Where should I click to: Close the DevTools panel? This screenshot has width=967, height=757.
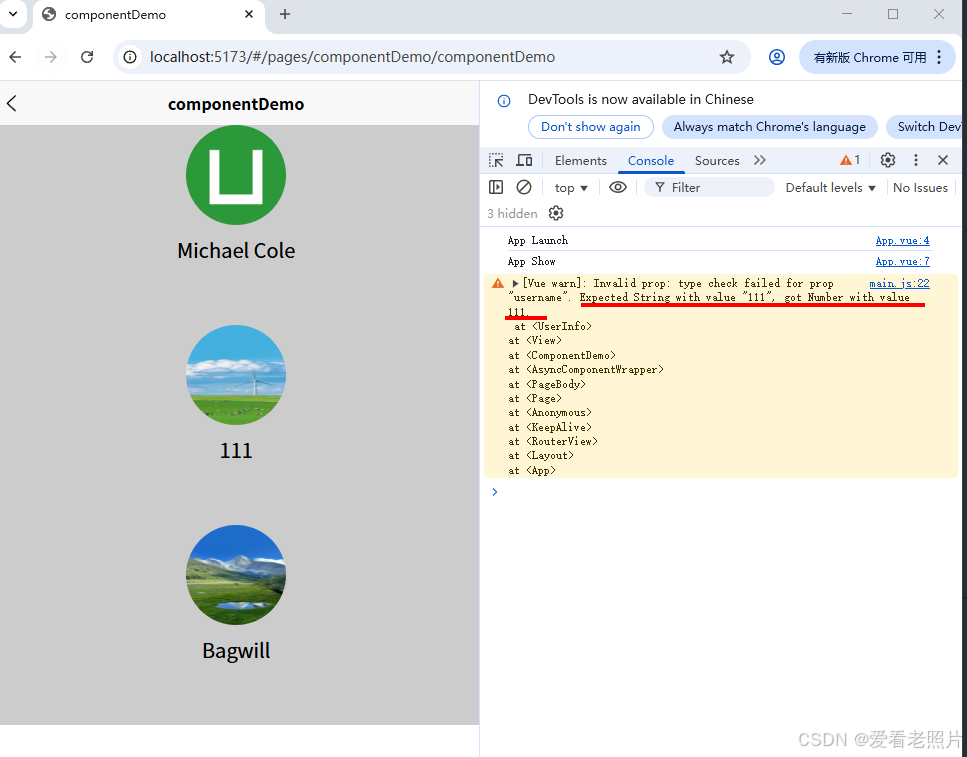point(943,160)
